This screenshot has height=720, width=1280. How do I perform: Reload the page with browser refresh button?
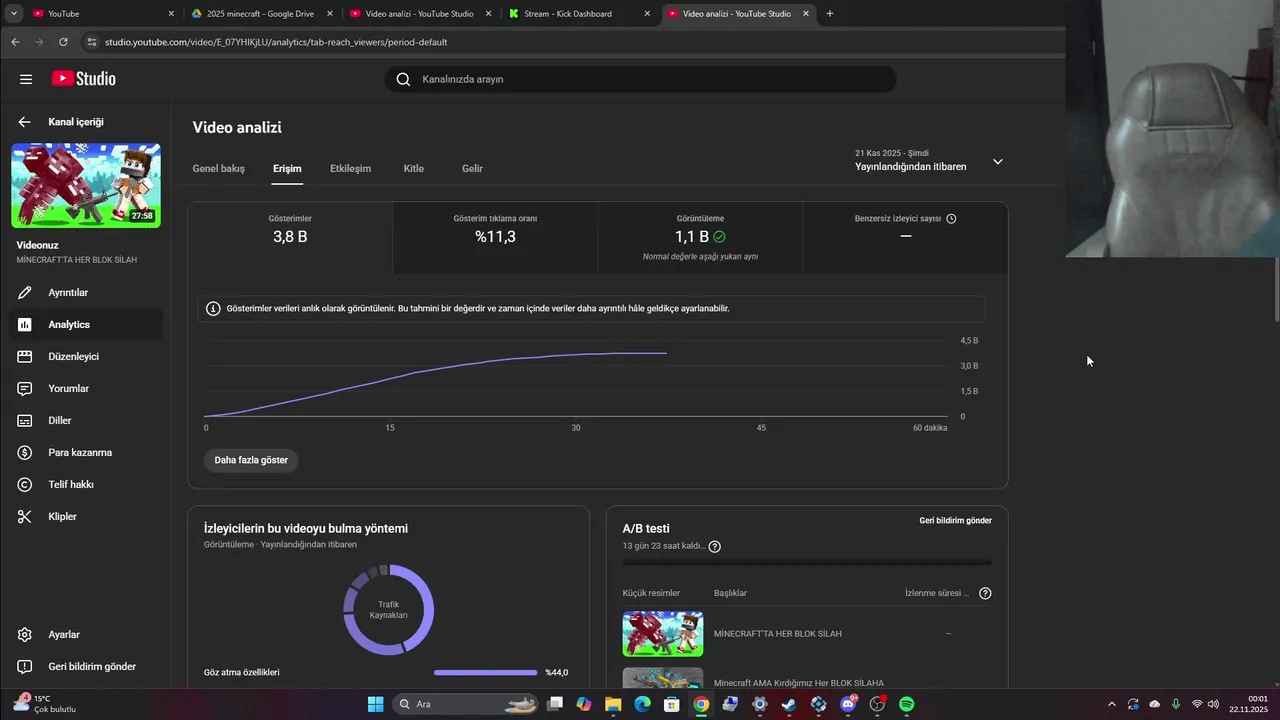point(63,42)
